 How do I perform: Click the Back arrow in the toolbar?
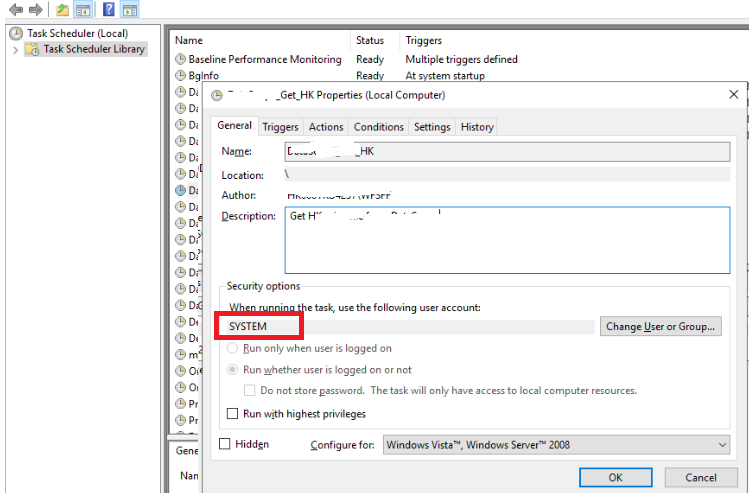tap(15, 10)
